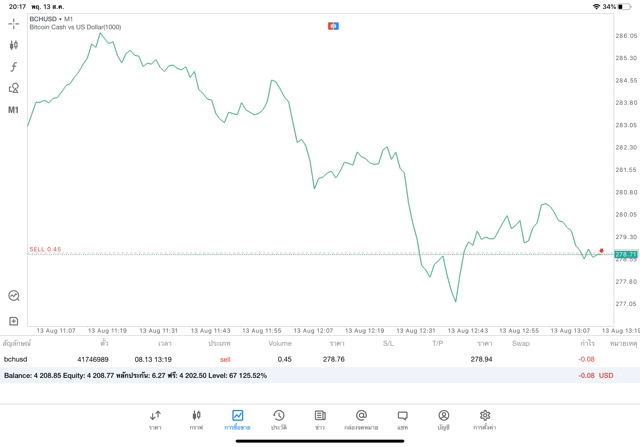Open the News tab
This screenshot has width=640, height=447.
[319, 419]
